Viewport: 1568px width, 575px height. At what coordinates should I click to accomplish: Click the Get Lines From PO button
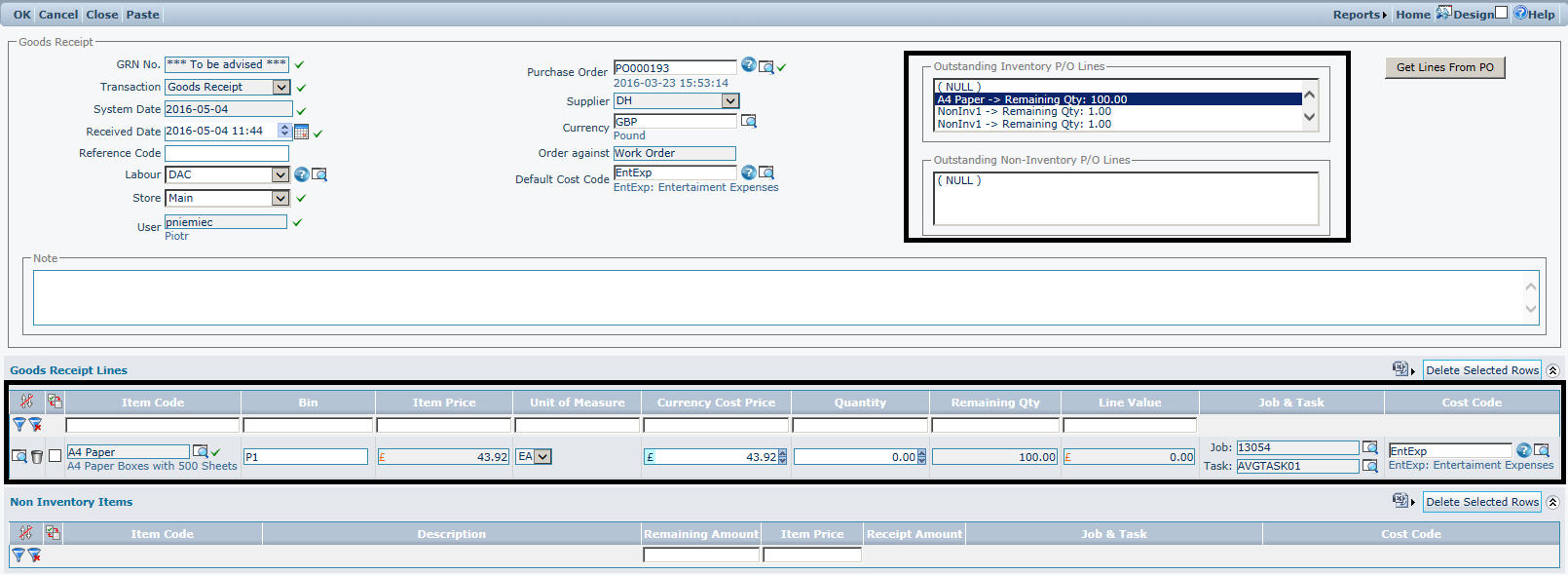click(1444, 67)
